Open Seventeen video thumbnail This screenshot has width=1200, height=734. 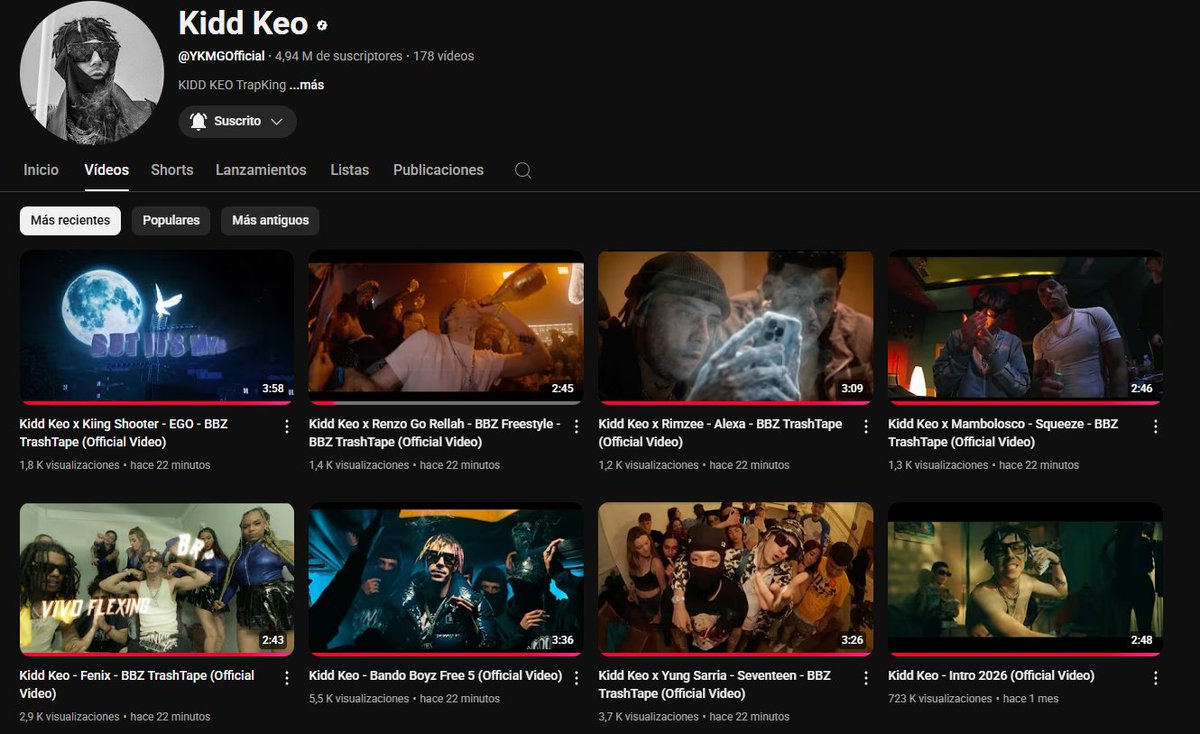(736, 578)
